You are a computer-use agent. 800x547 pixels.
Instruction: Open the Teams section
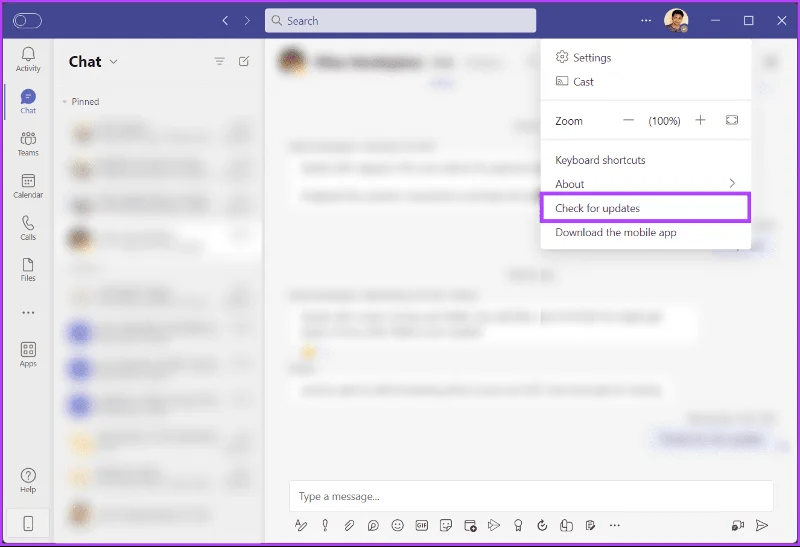[x=28, y=144]
